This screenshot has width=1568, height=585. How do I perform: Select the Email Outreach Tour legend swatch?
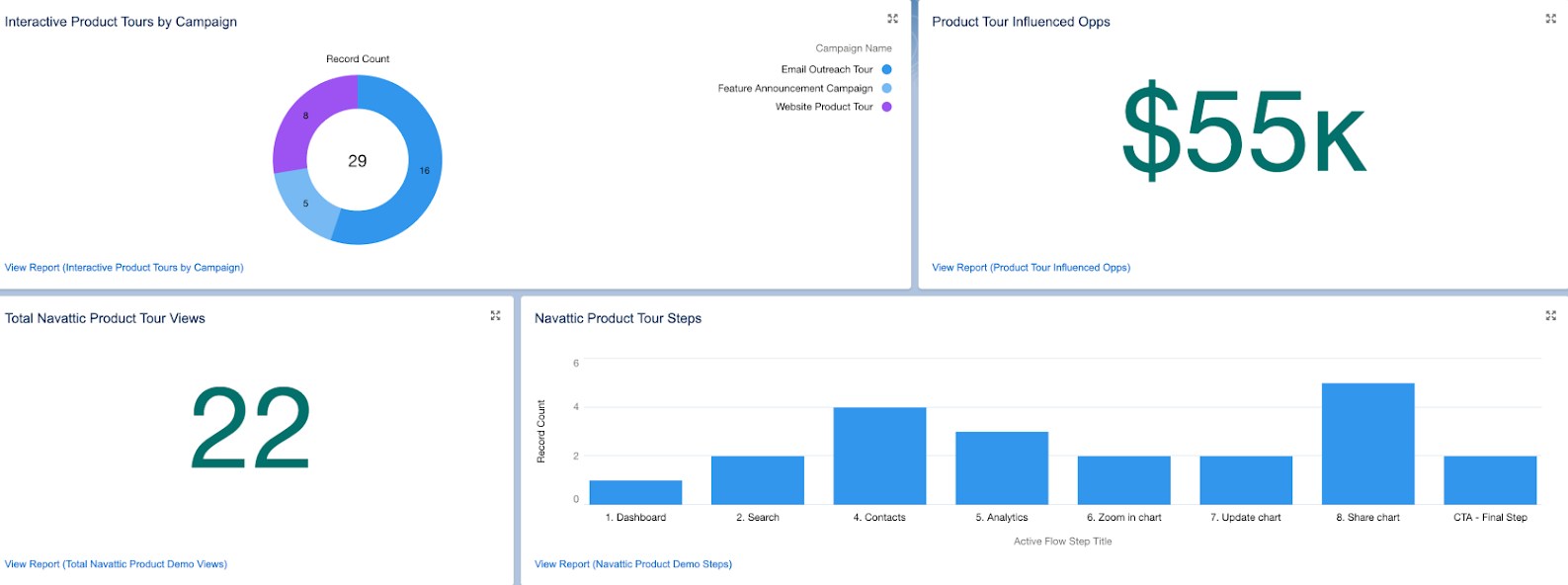click(x=886, y=69)
